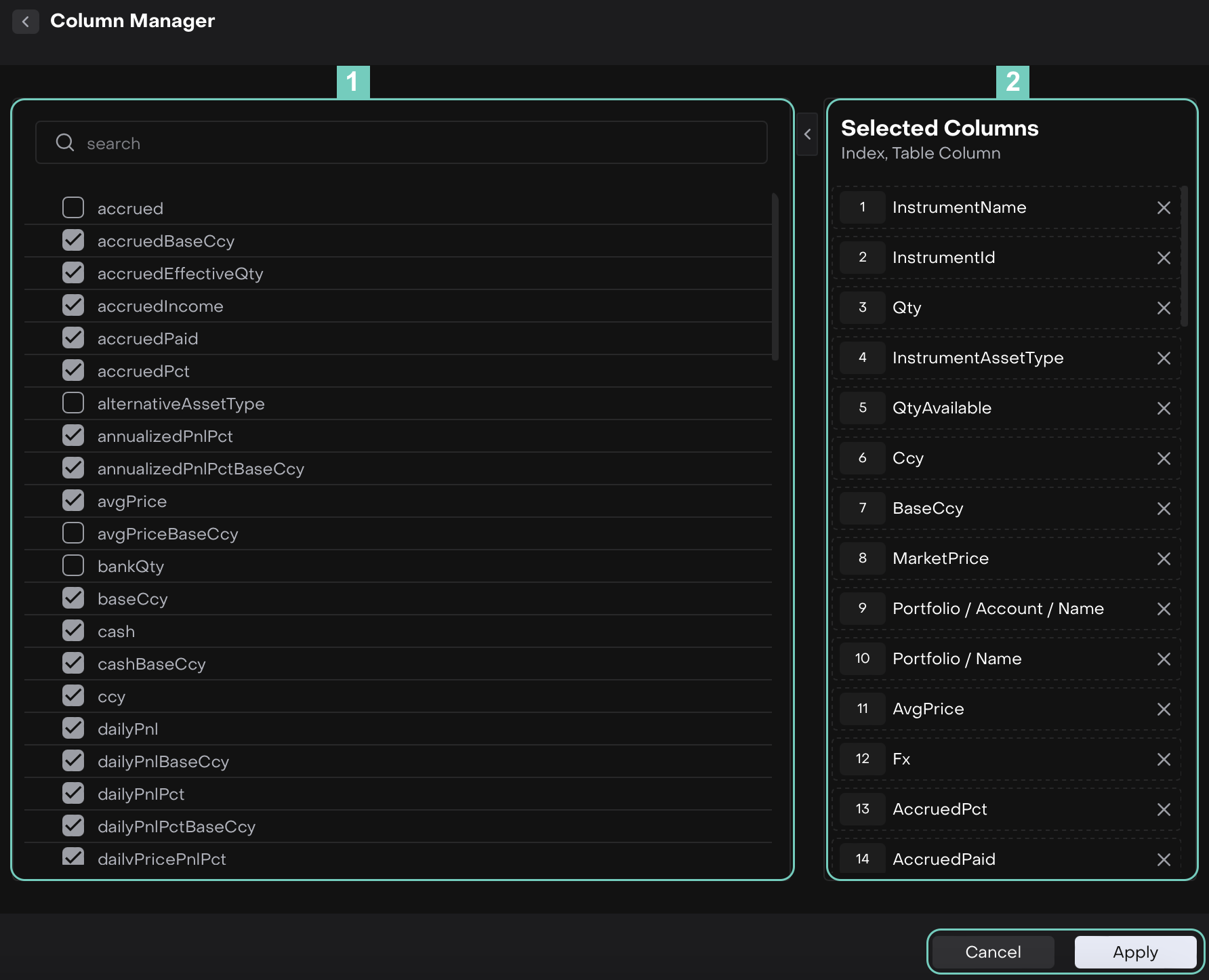Remove the Qty column via its X icon
The width and height of the screenshot is (1209, 980).
(1164, 308)
